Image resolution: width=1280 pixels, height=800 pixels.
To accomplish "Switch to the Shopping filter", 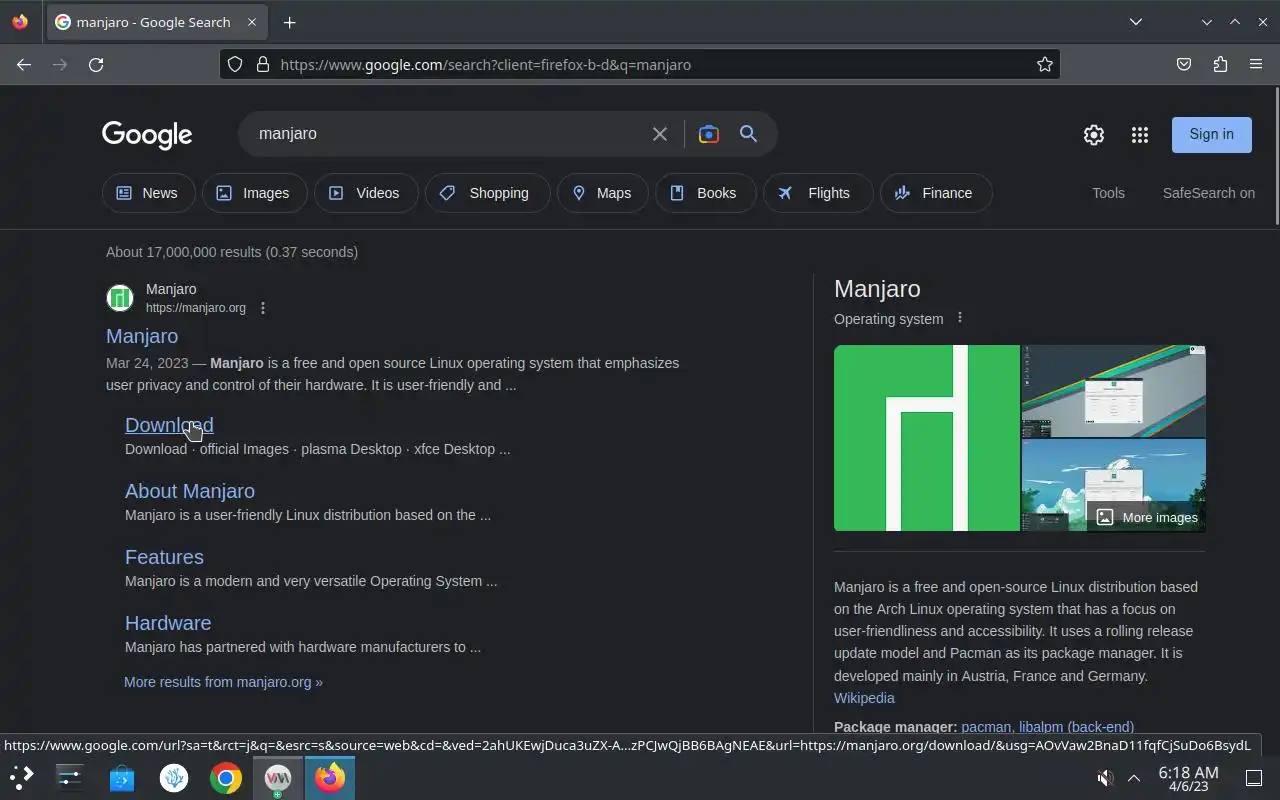I will pos(487,193).
